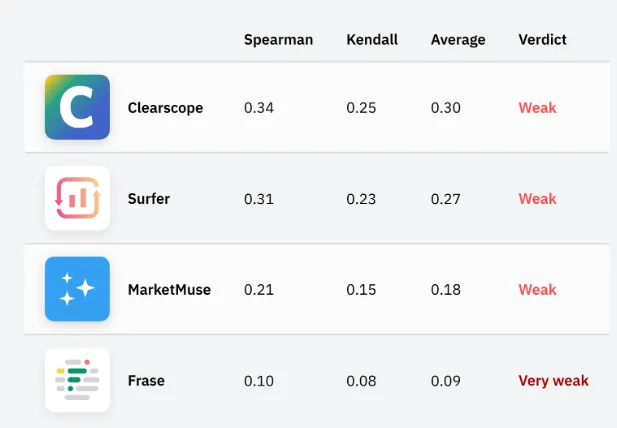Click Frase's Average value 0.09
The height and width of the screenshot is (428, 617).
pos(445,381)
